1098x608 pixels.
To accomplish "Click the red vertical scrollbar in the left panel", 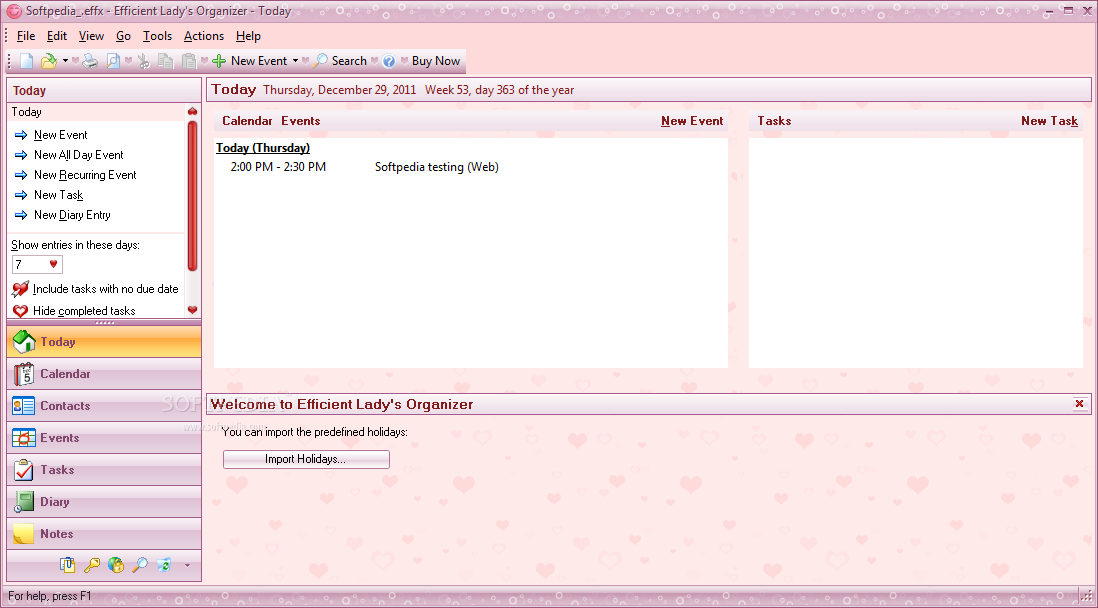I will pyautogui.click(x=193, y=195).
